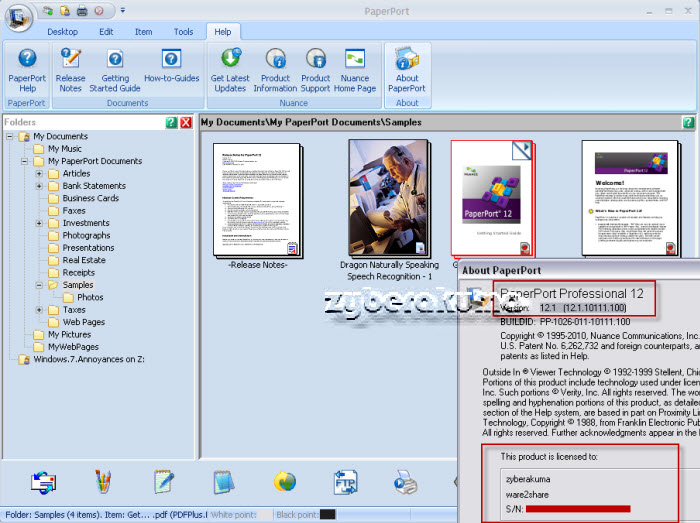Select the Photos subfolder
Screen dimensions: 700x523
coord(90,297)
